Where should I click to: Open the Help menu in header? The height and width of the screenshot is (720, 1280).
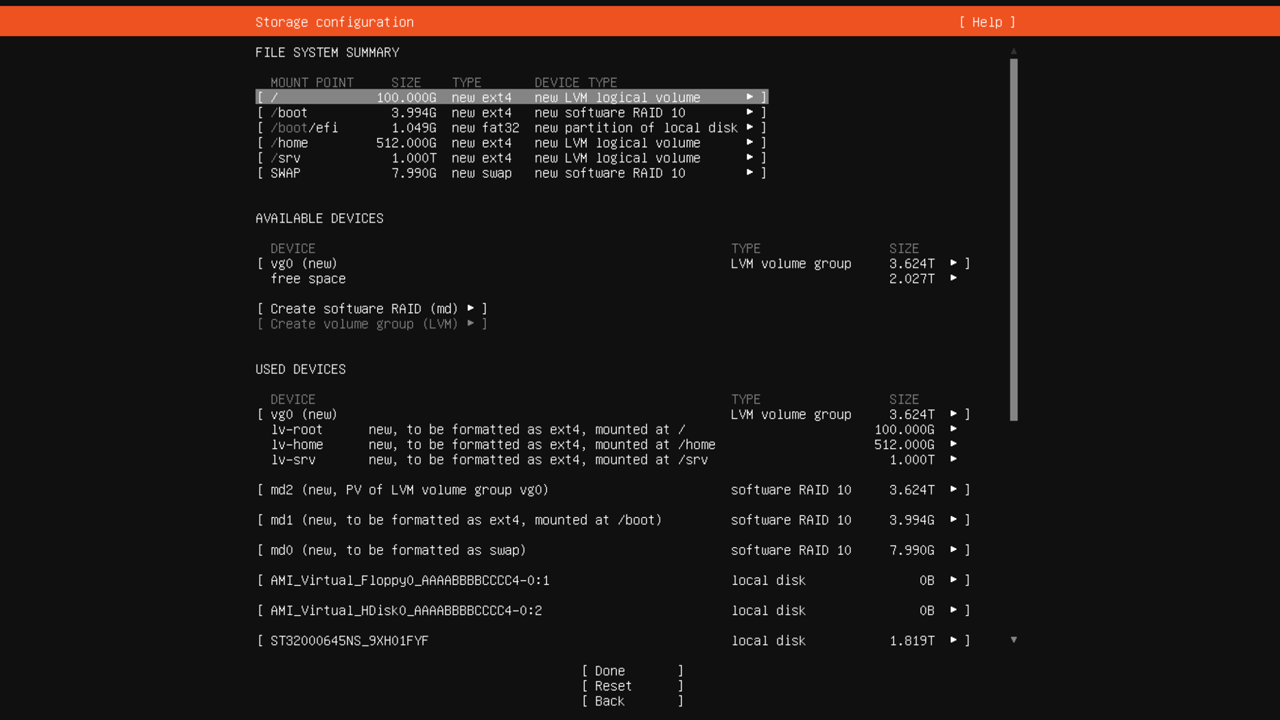click(986, 22)
